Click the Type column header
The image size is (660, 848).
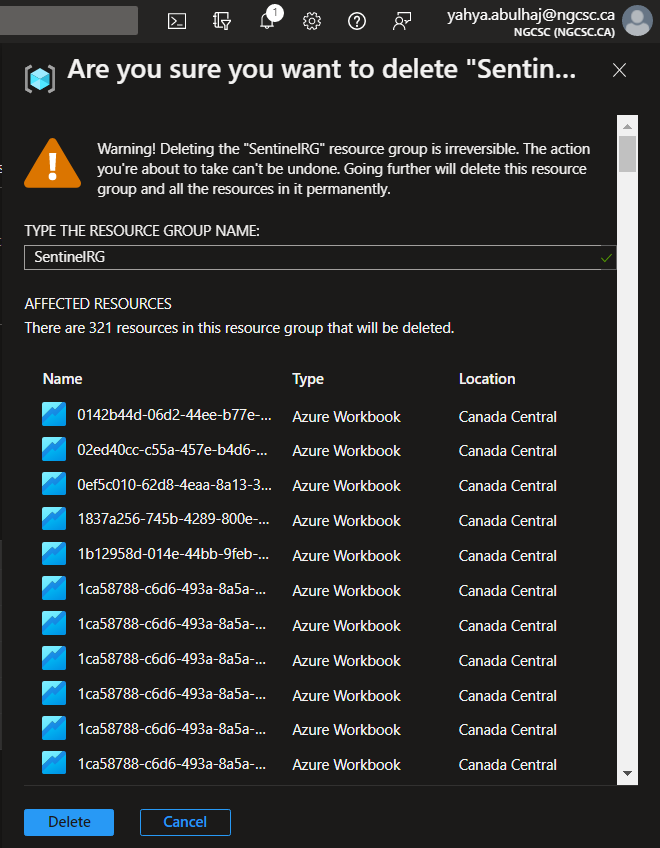click(x=308, y=379)
